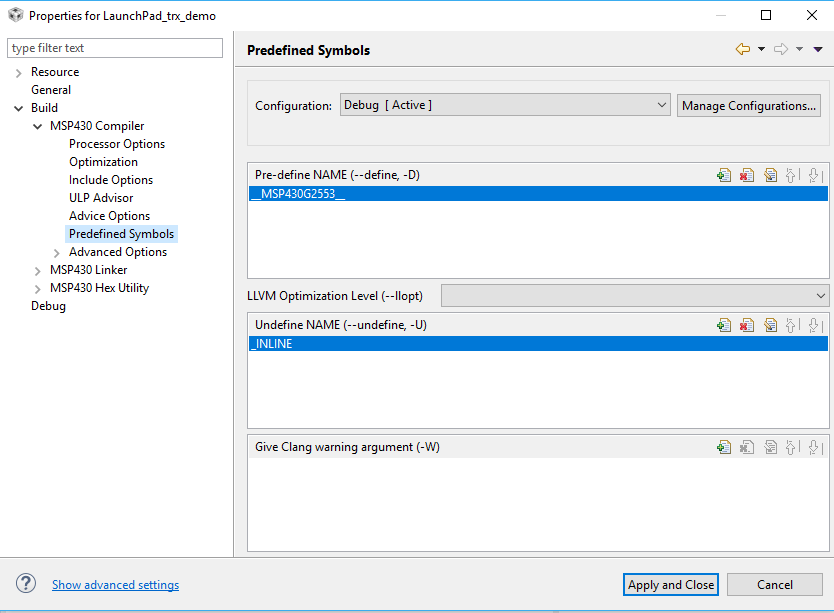Add a Clang warning argument entry
Screen dimensions: 834x613
(724, 447)
